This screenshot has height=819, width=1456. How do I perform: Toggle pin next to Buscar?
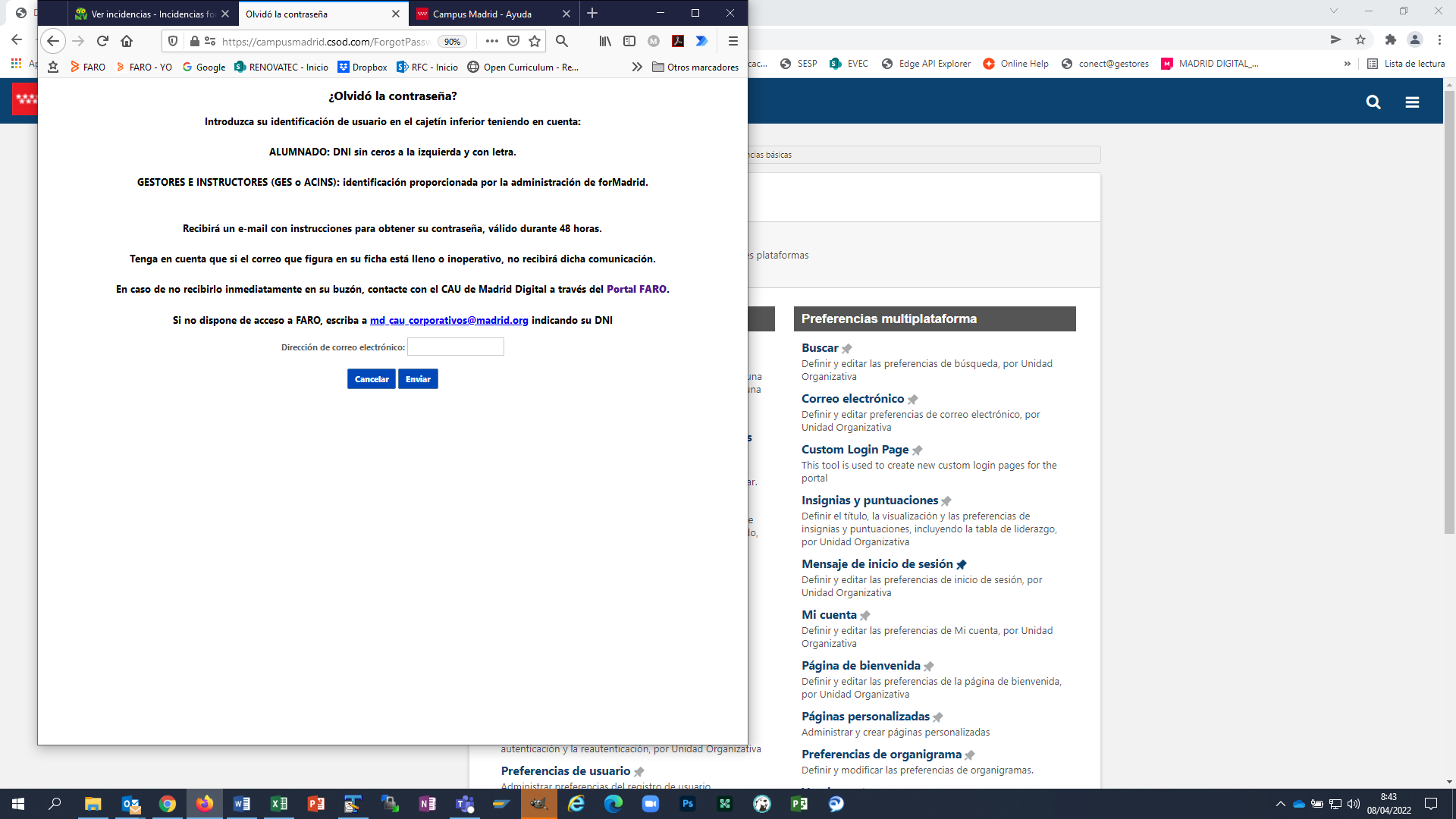(847, 349)
